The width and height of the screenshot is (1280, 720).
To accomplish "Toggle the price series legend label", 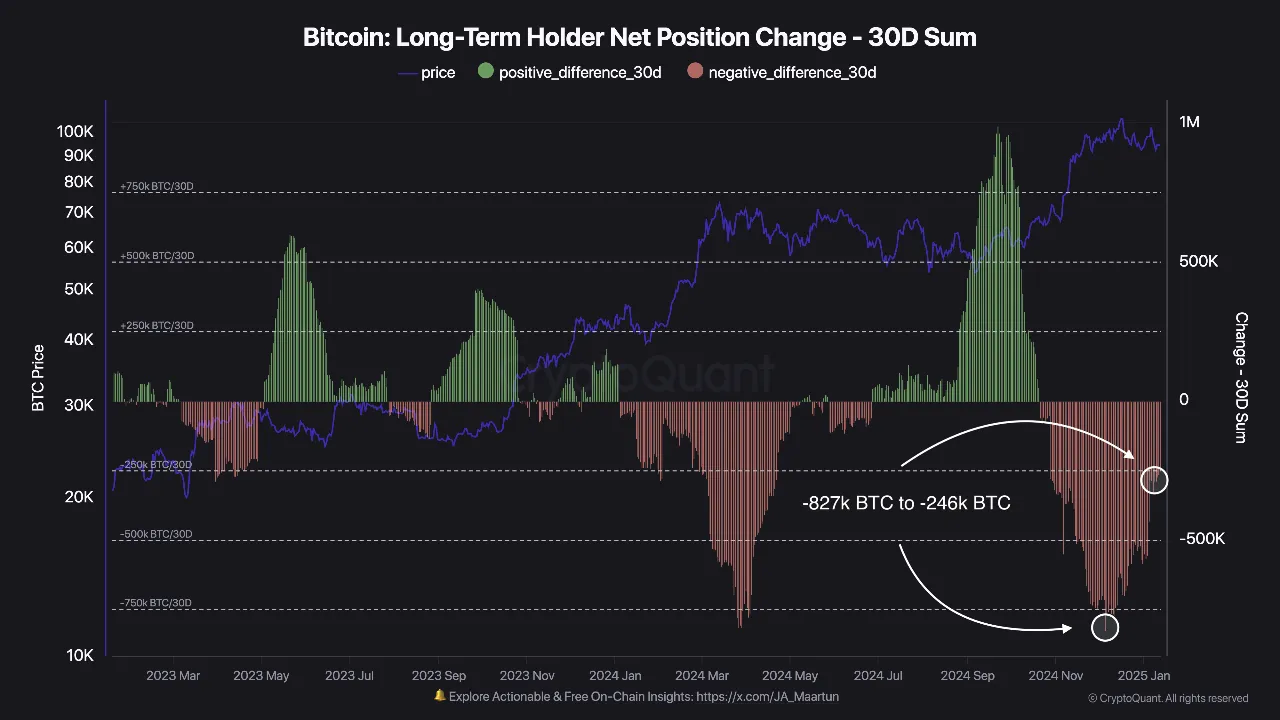I will point(438,72).
